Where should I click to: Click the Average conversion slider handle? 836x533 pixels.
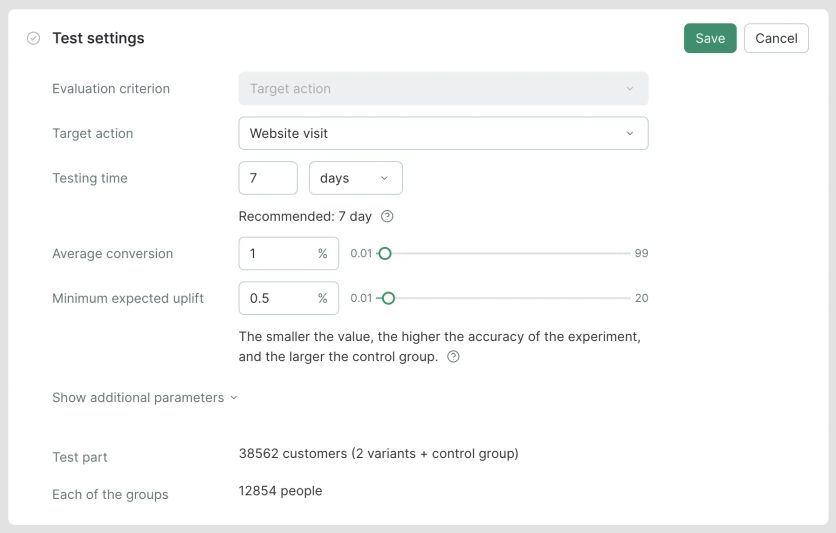(x=385, y=254)
